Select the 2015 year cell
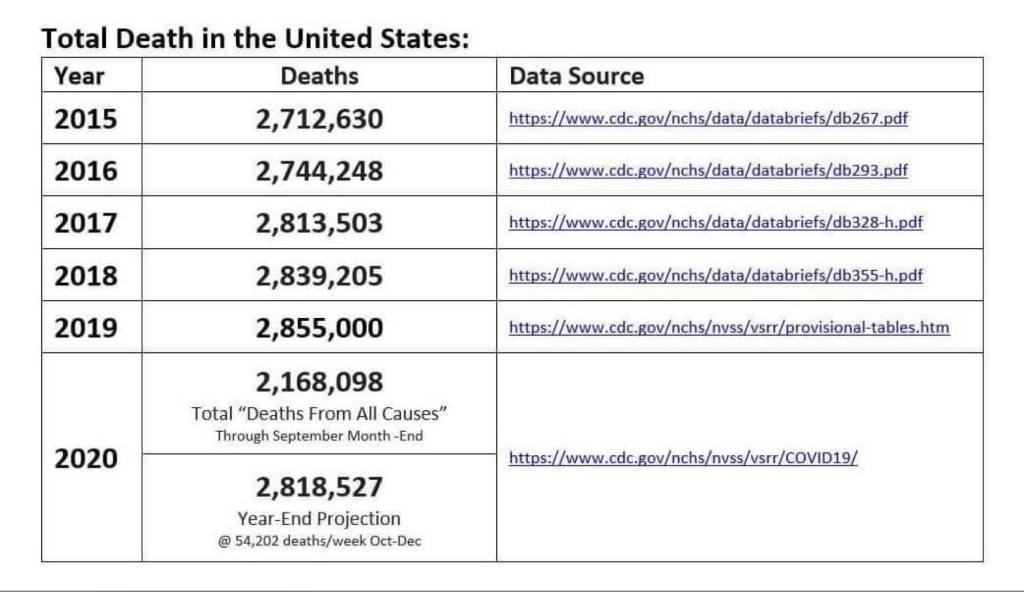This screenshot has width=1024, height=592. click(x=85, y=119)
